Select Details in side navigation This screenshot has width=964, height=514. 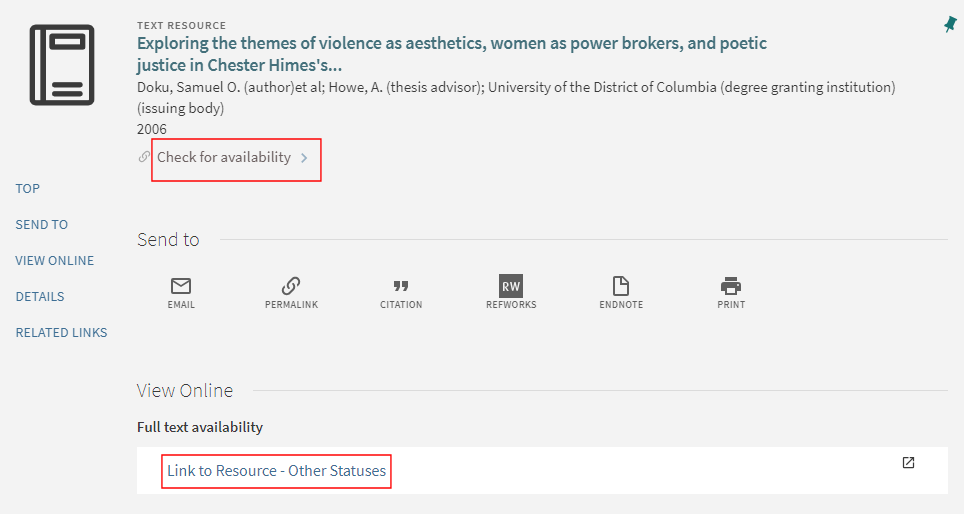pos(40,297)
